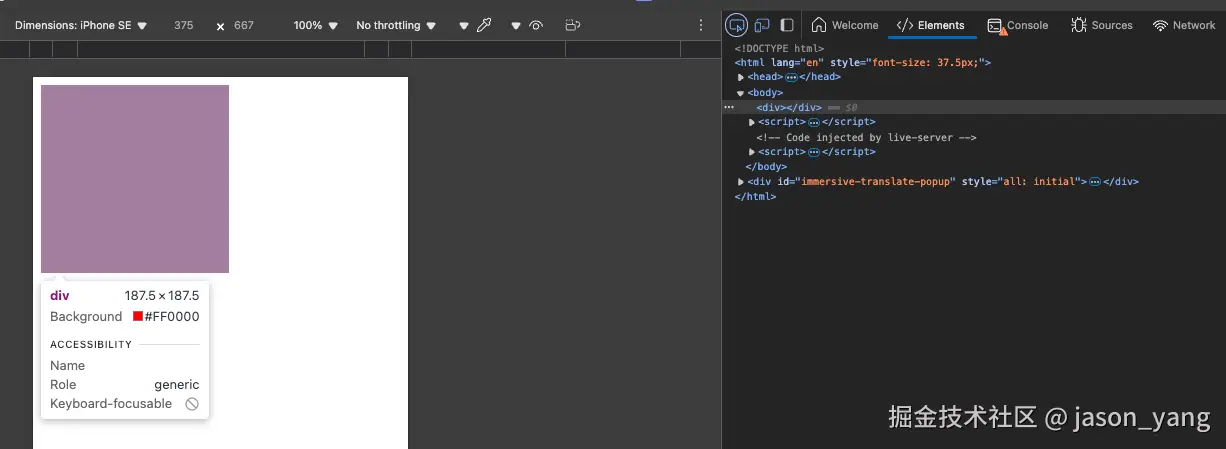1226x449 pixels.
Task: Click the ellipsis badge inside head tag
Action: pos(791,77)
